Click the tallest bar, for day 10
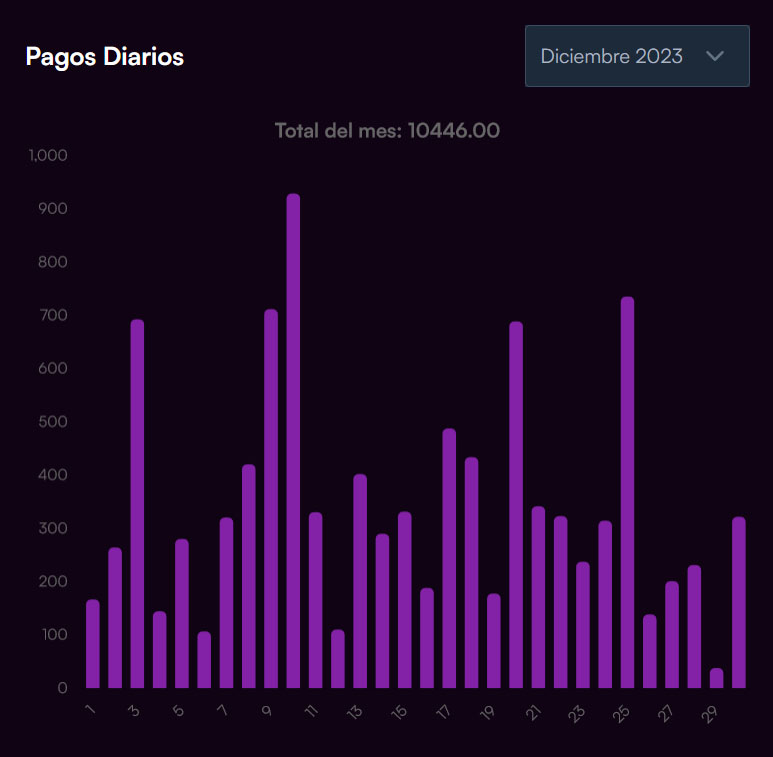The width and height of the screenshot is (773, 757). click(293, 440)
